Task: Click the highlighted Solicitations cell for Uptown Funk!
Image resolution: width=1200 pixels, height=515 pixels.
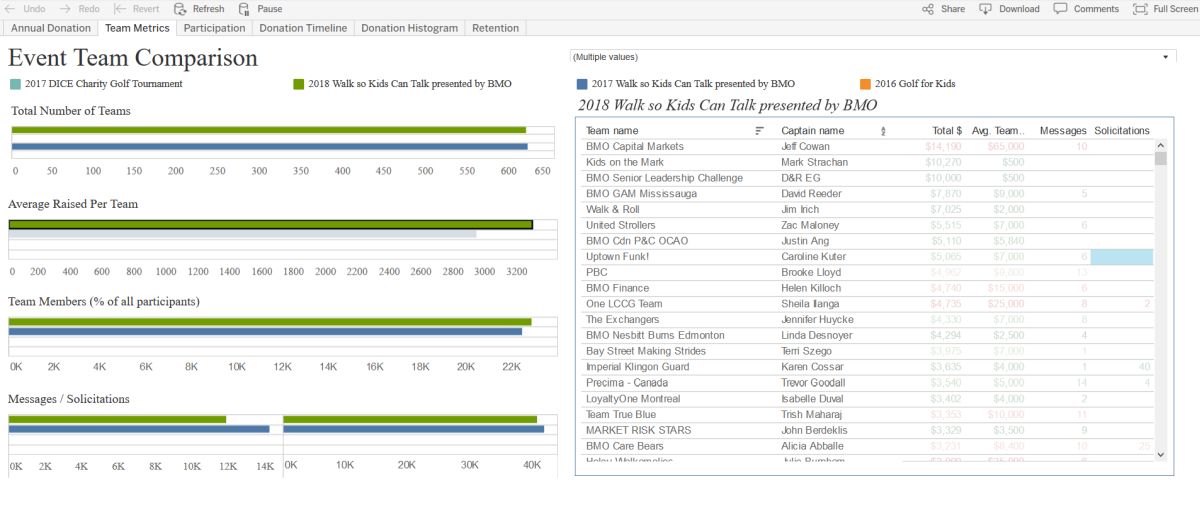Action: tap(1121, 257)
